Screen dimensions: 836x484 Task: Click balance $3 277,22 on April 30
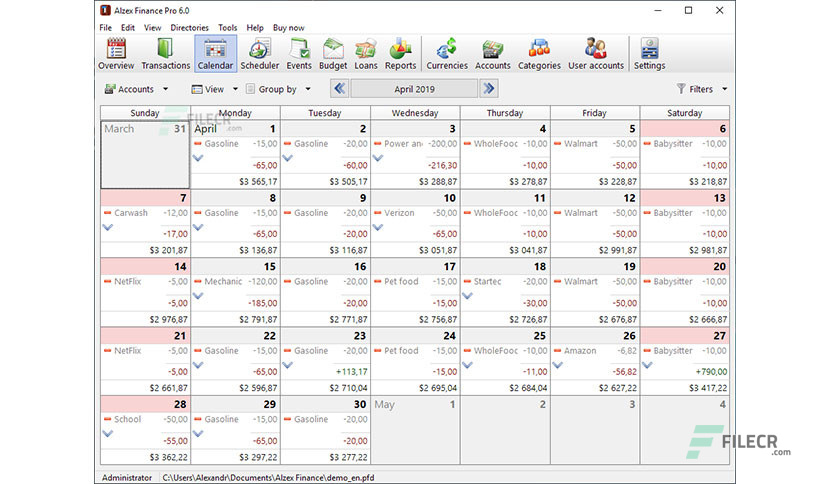tap(348, 457)
